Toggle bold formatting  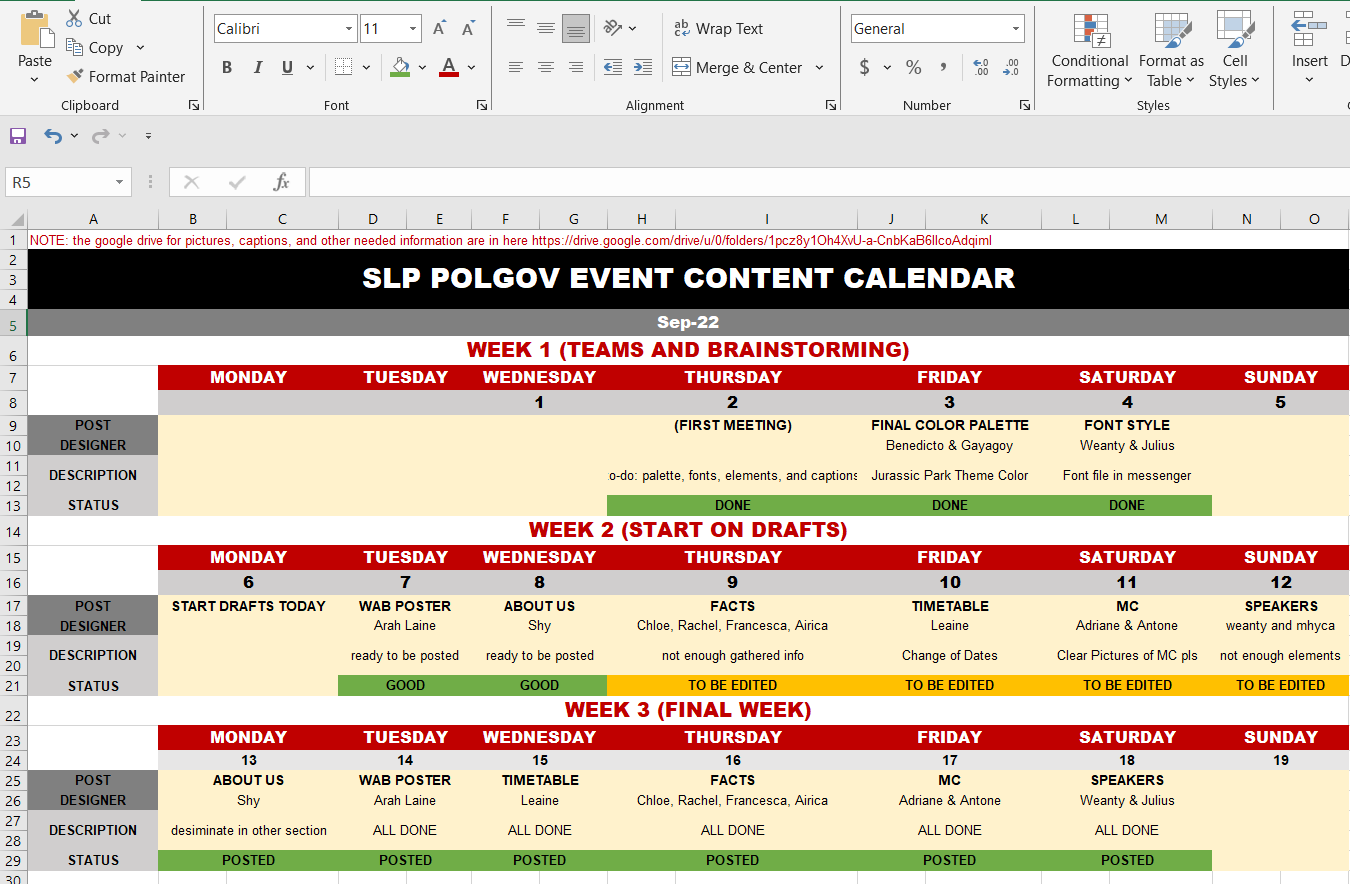227,67
